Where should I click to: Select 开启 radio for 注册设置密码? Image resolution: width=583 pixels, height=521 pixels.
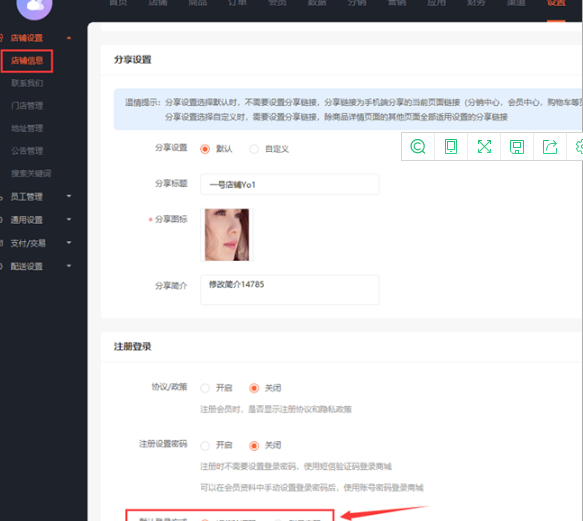click(x=205, y=446)
